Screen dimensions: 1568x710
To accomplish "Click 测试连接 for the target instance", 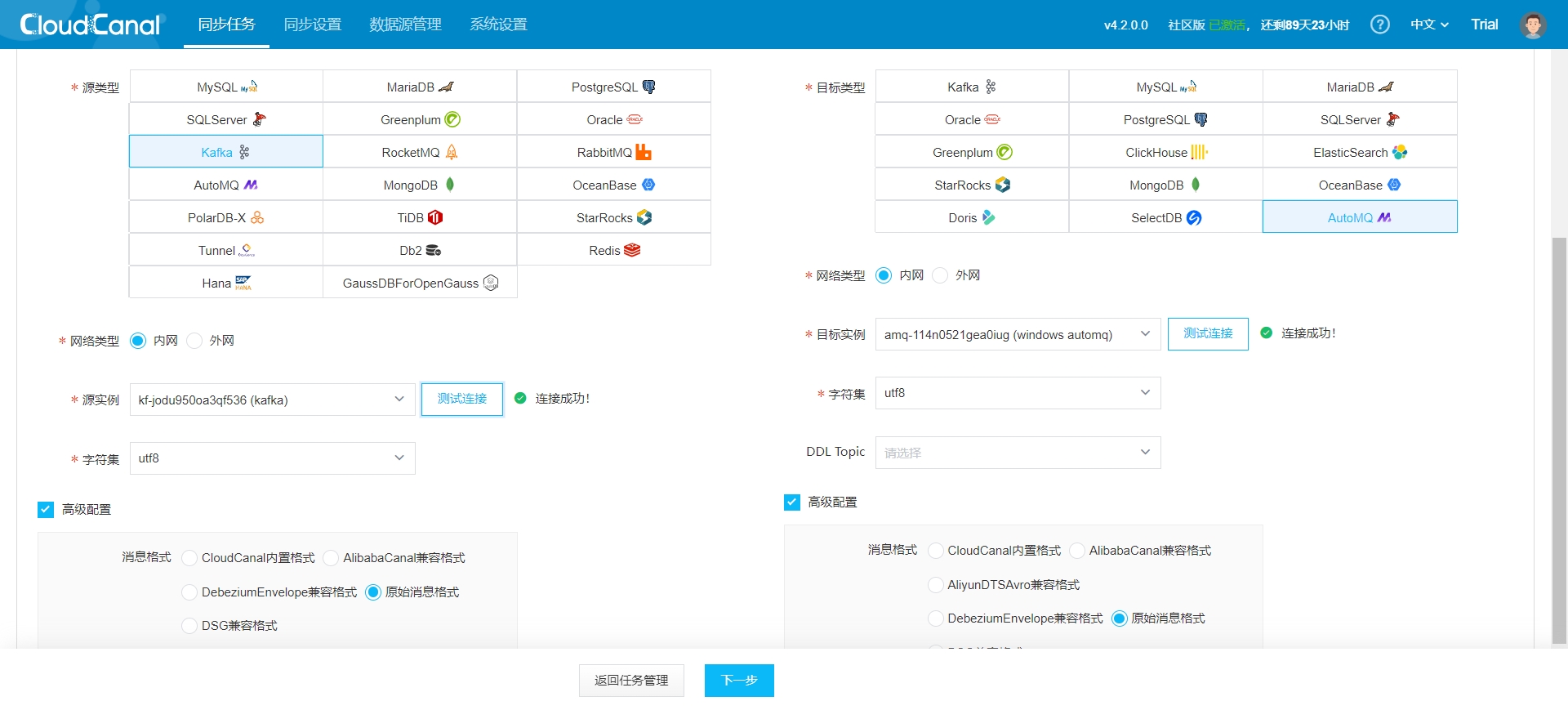I will point(1208,333).
